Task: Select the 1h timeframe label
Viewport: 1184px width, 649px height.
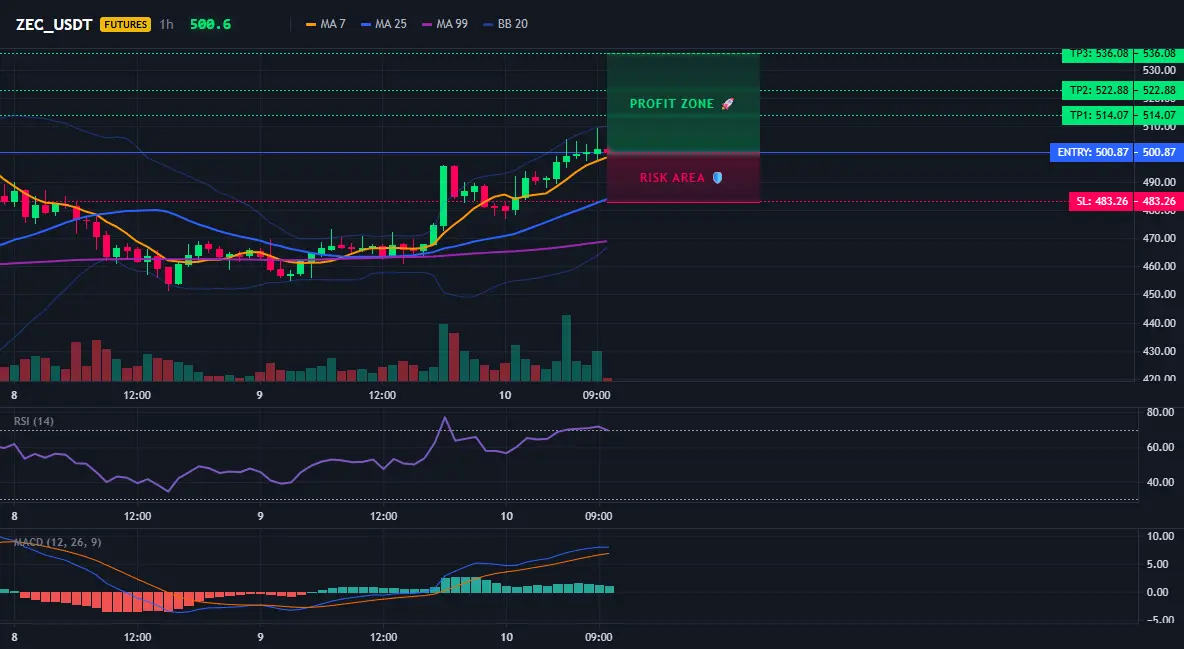Action: click(x=166, y=24)
